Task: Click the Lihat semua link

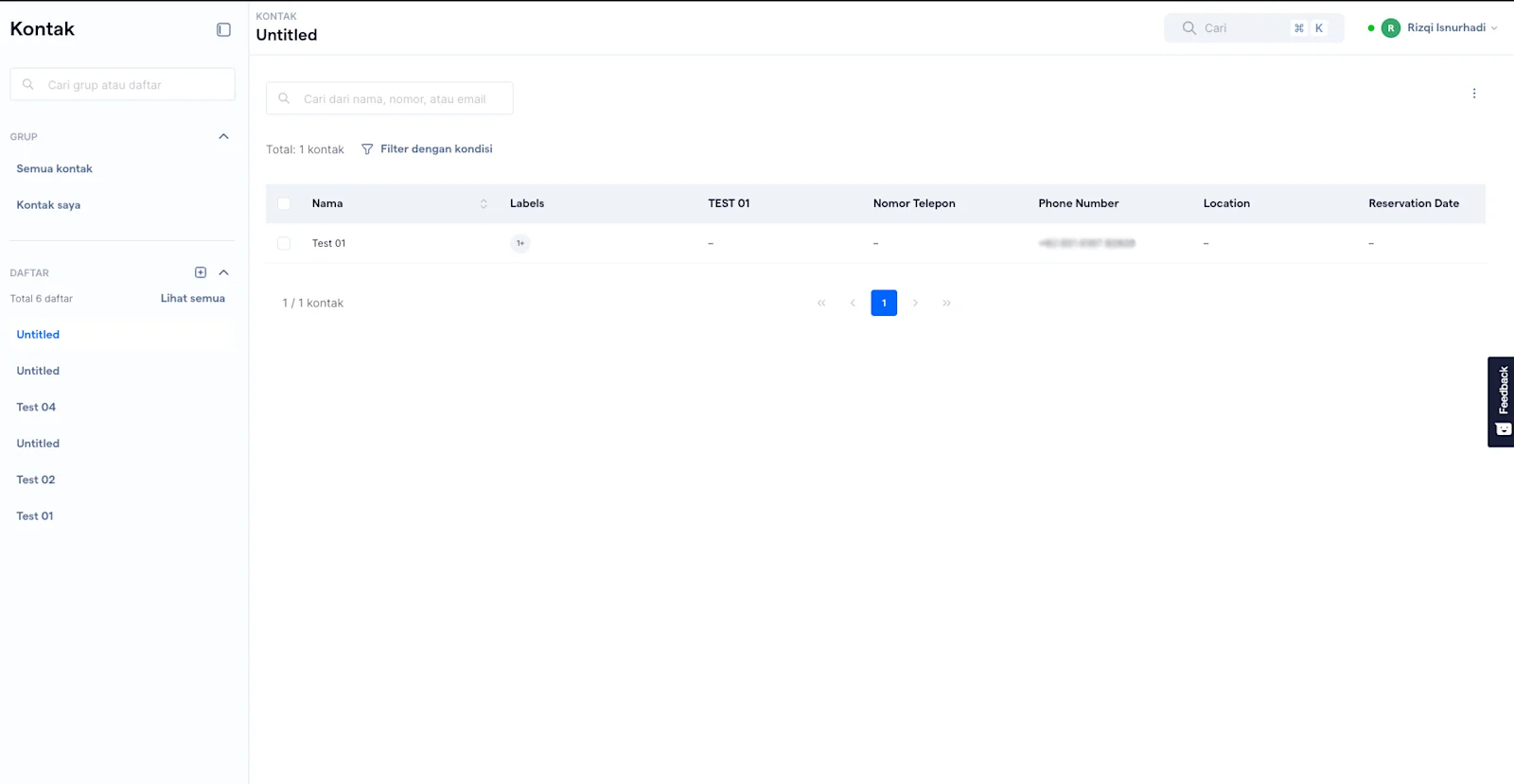Action: pyautogui.click(x=193, y=298)
